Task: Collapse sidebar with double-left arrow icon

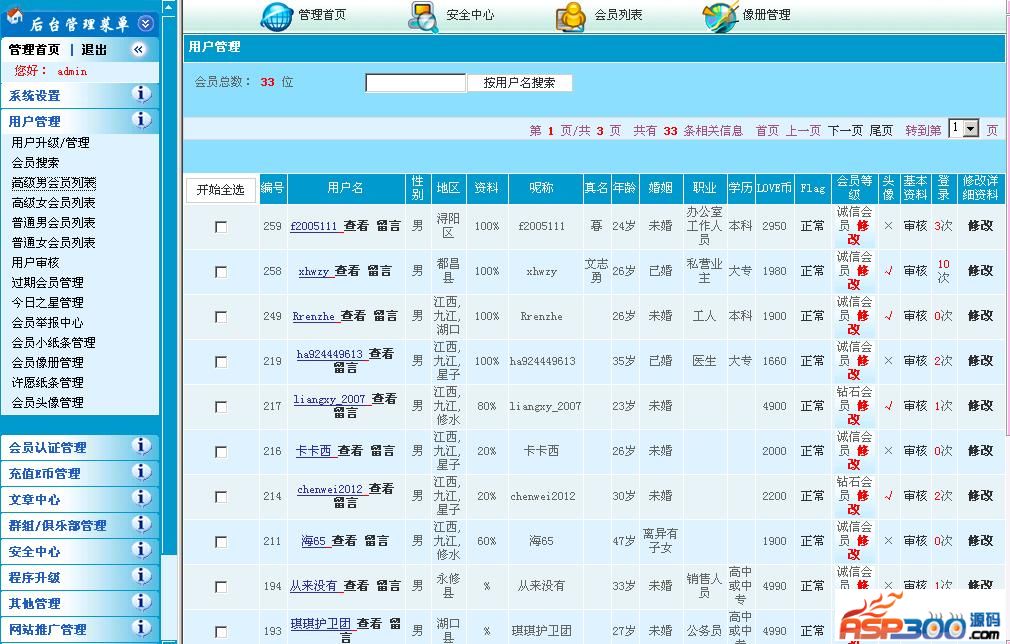Action: click(x=138, y=49)
